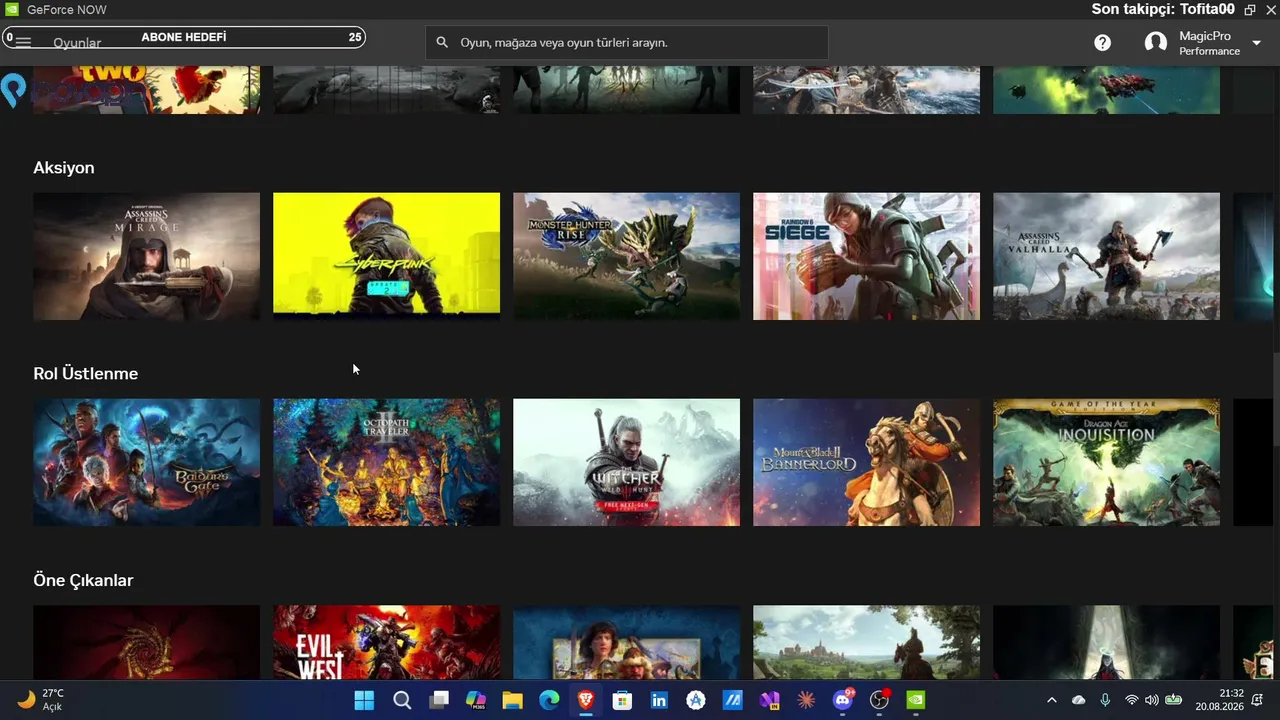
Task: Open Monster Hunter Rise game tile
Action: 626,256
